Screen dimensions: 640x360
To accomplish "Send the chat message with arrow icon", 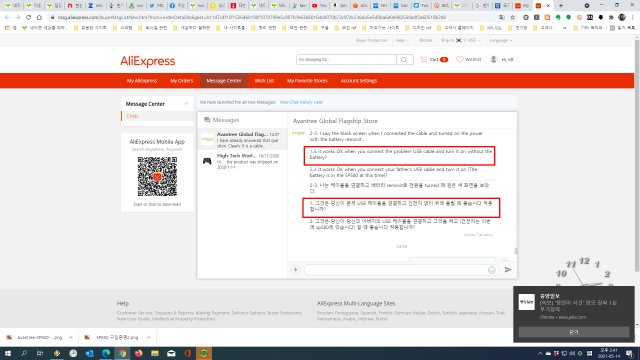I will 508,269.
